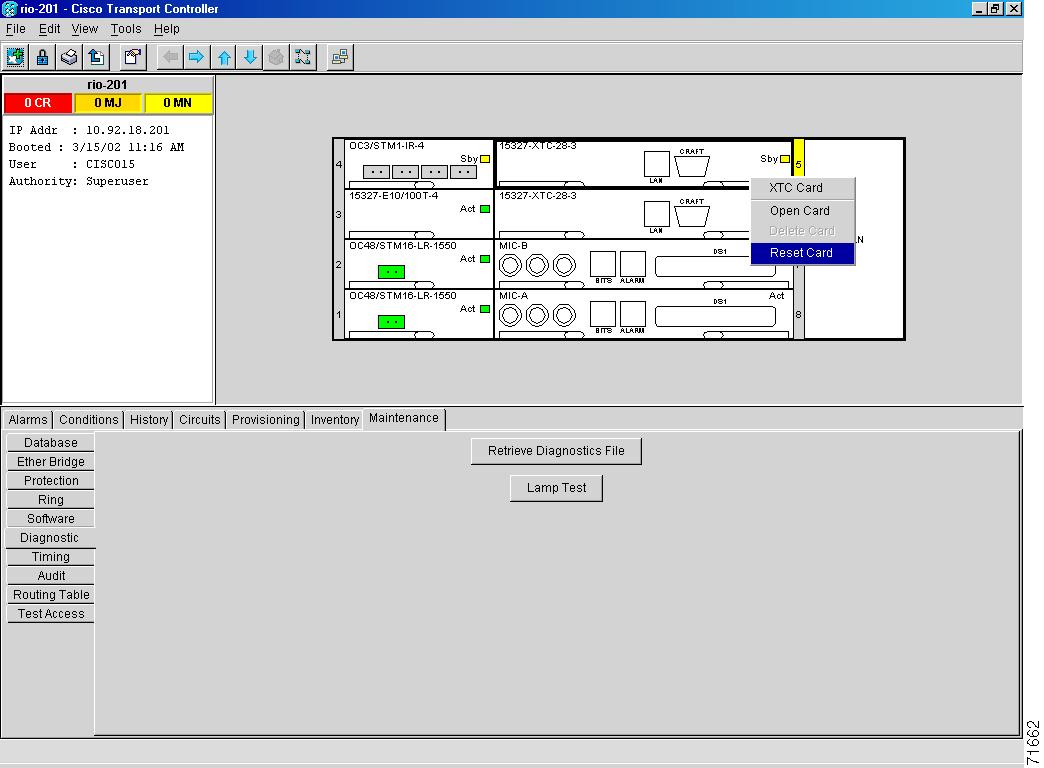This screenshot has height=768, width=1044.
Task: Click green Act indicator on E10/100T-4 card
Action: coord(485,208)
